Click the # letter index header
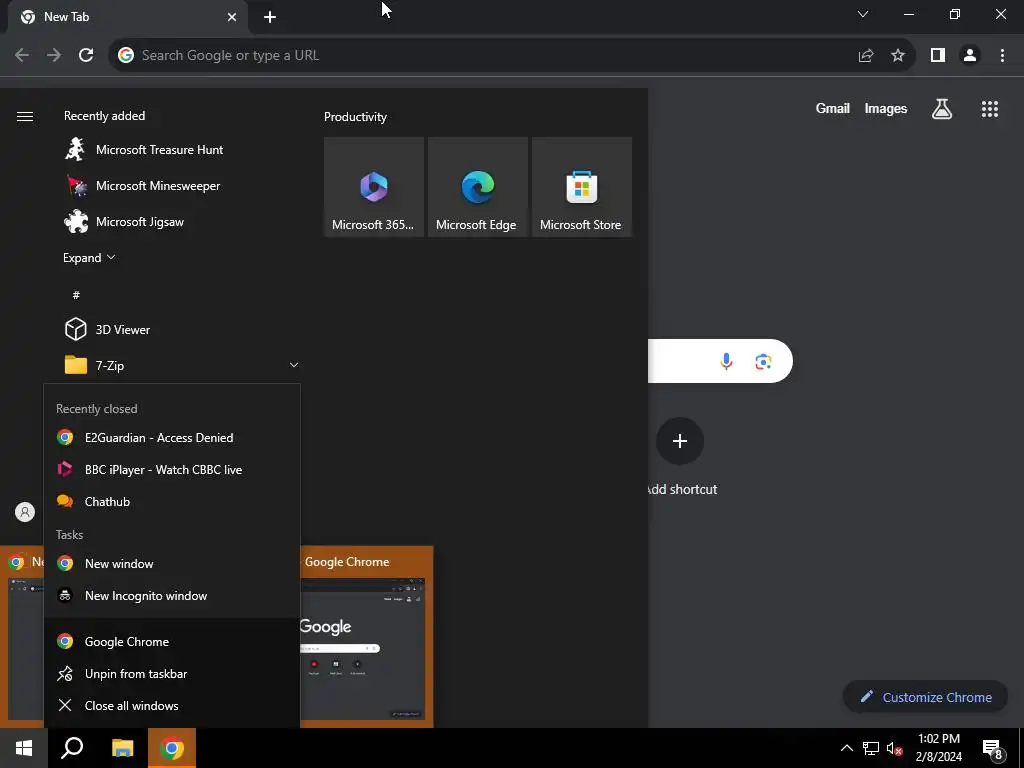The height and width of the screenshot is (768, 1024). tap(76, 295)
